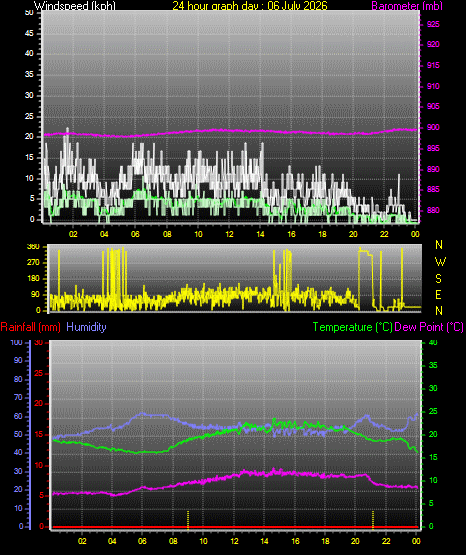This screenshot has height=555, width=466.
Task: Click the 06 hour label on bottom chart
Action: click(142, 541)
